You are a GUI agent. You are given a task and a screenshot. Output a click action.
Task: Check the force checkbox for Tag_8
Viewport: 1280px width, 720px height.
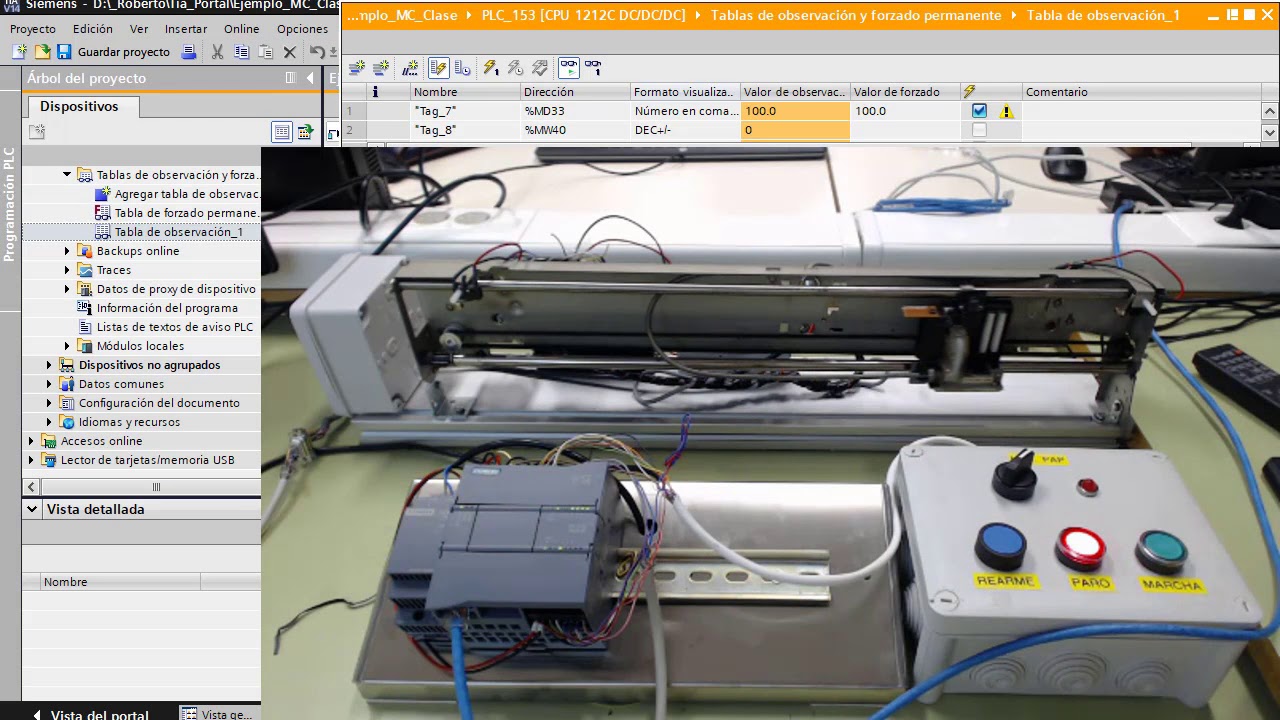pyautogui.click(x=979, y=130)
